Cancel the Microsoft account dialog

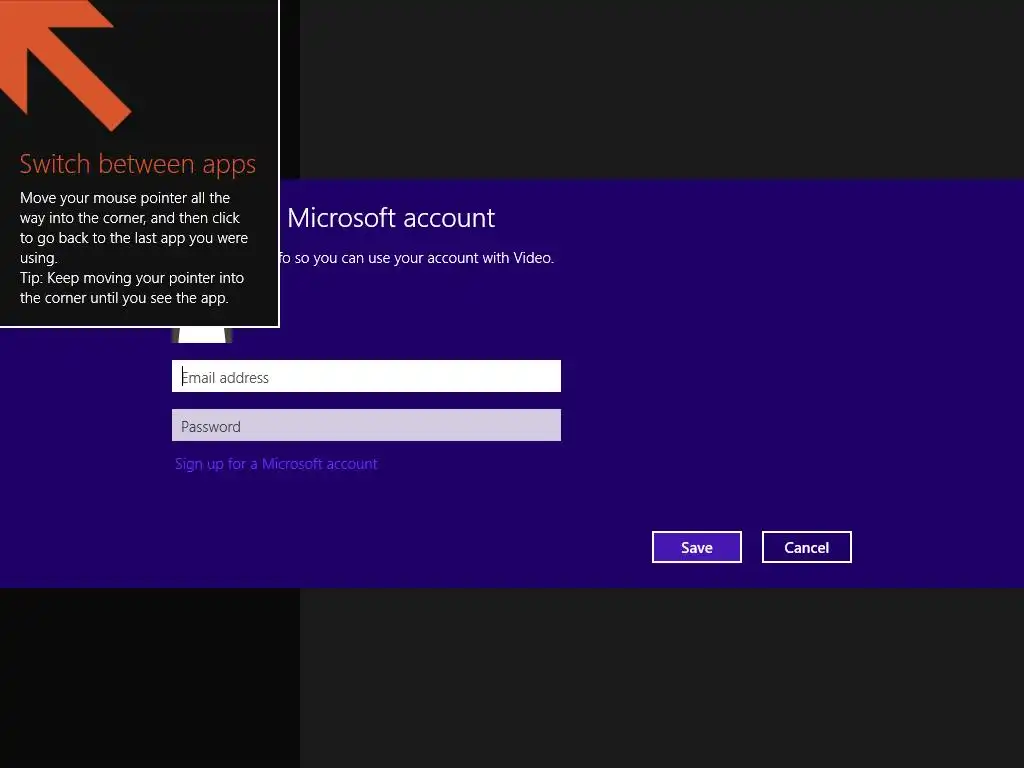[x=807, y=547]
